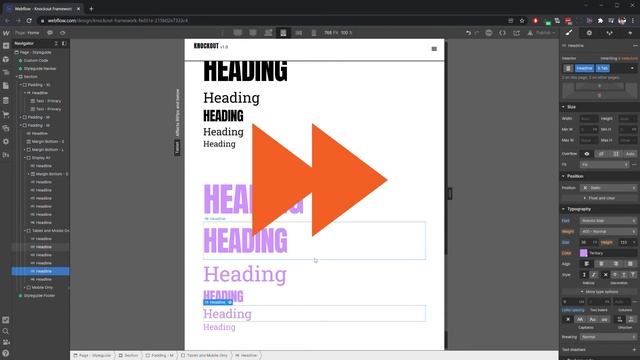Add a text shadow with plus icon

(x=634, y=350)
